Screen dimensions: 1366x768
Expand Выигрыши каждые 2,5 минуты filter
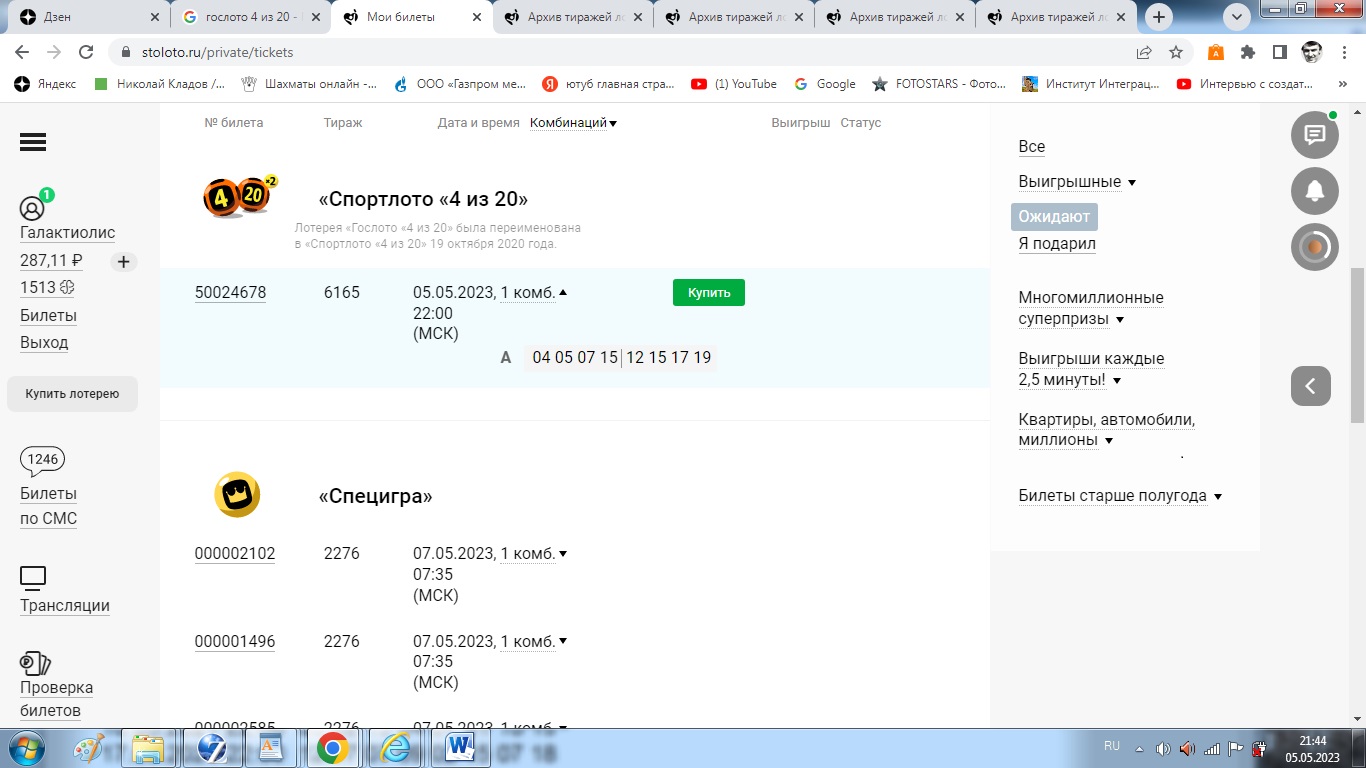(1091, 369)
